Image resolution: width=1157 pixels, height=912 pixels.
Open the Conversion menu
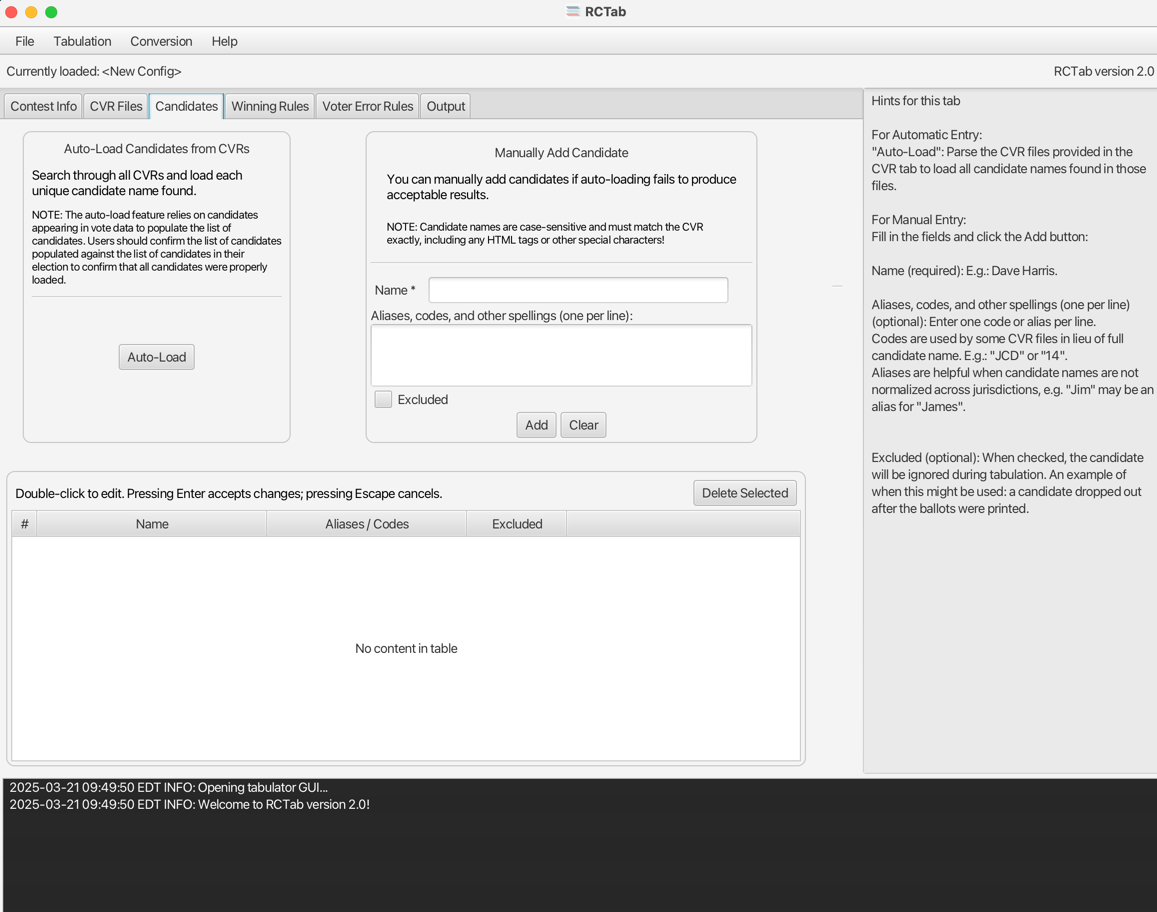coord(161,41)
